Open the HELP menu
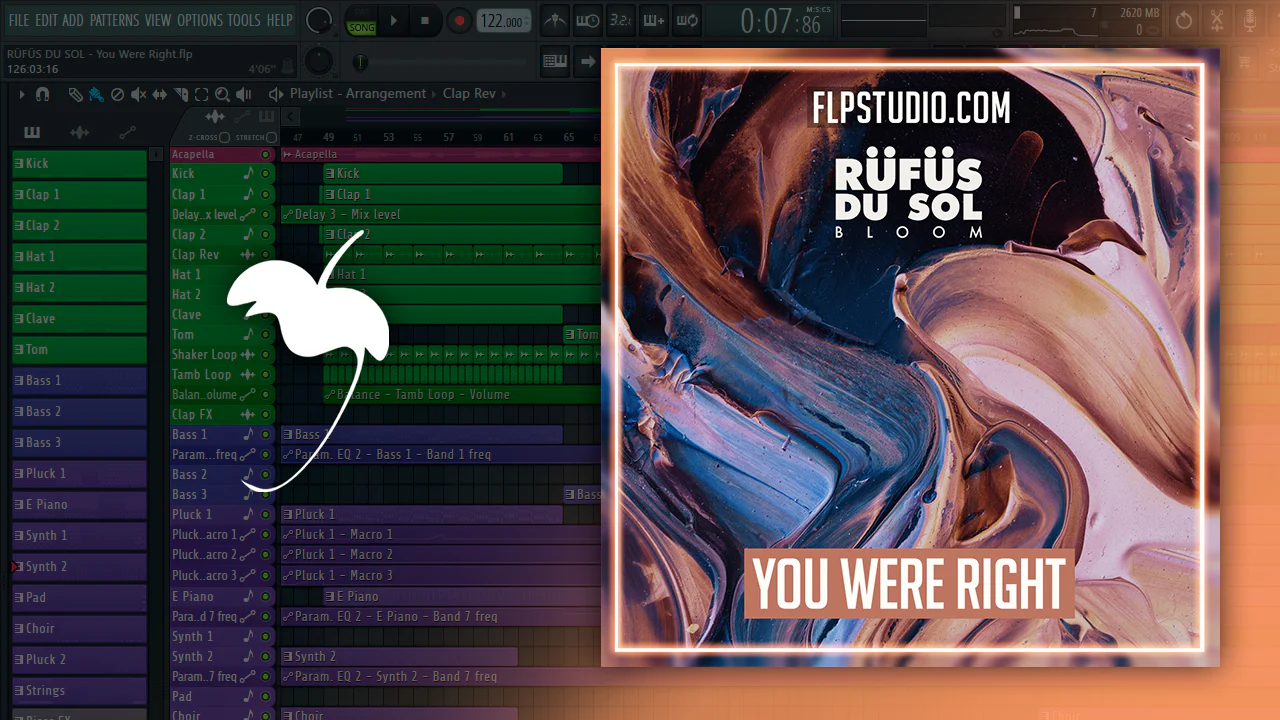The image size is (1280, 720). click(279, 20)
